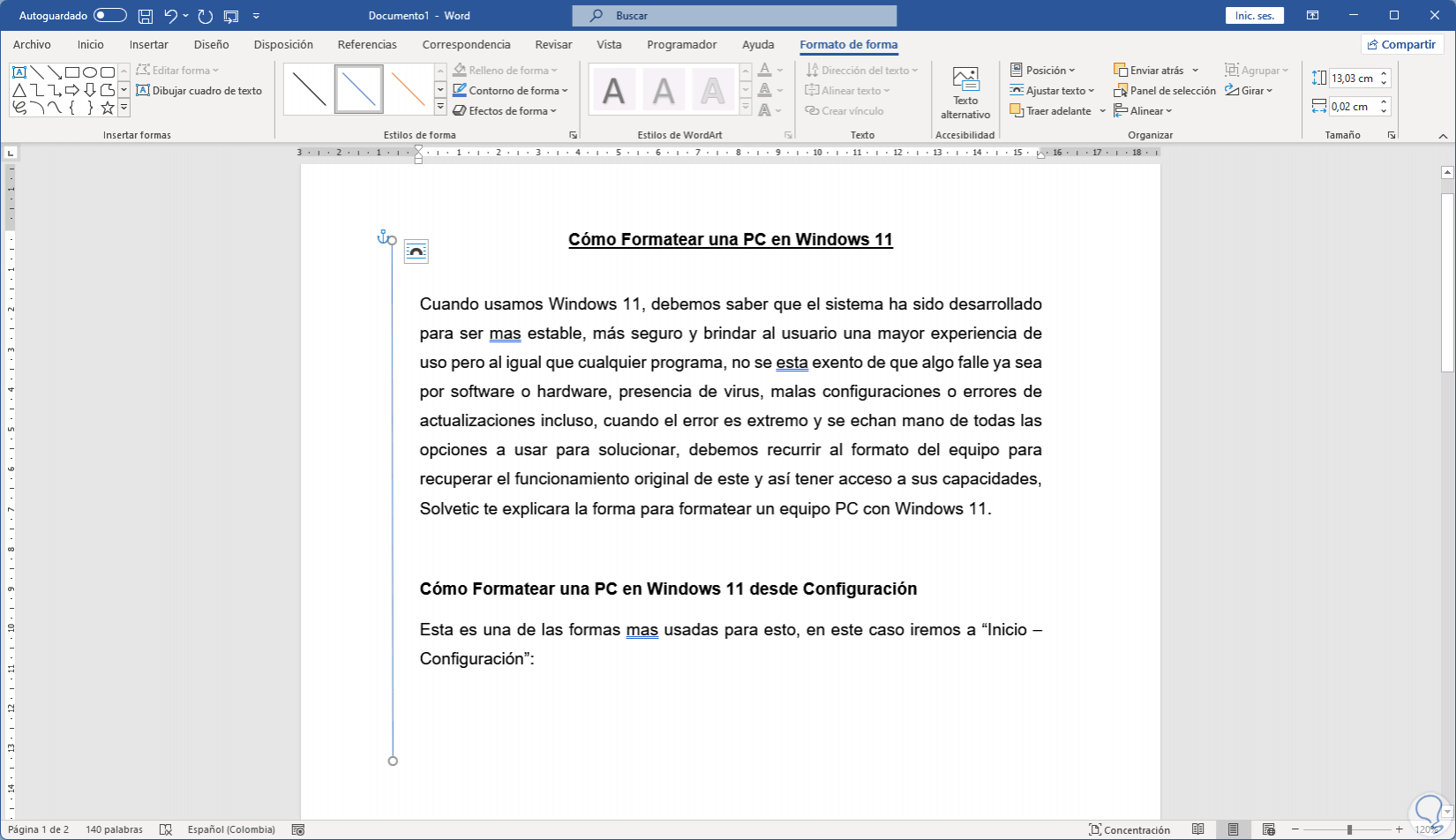The image size is (1456, 840).
Task: Switch to Read Mode view
Action: pyautogui.click(x=1197, y=829)
